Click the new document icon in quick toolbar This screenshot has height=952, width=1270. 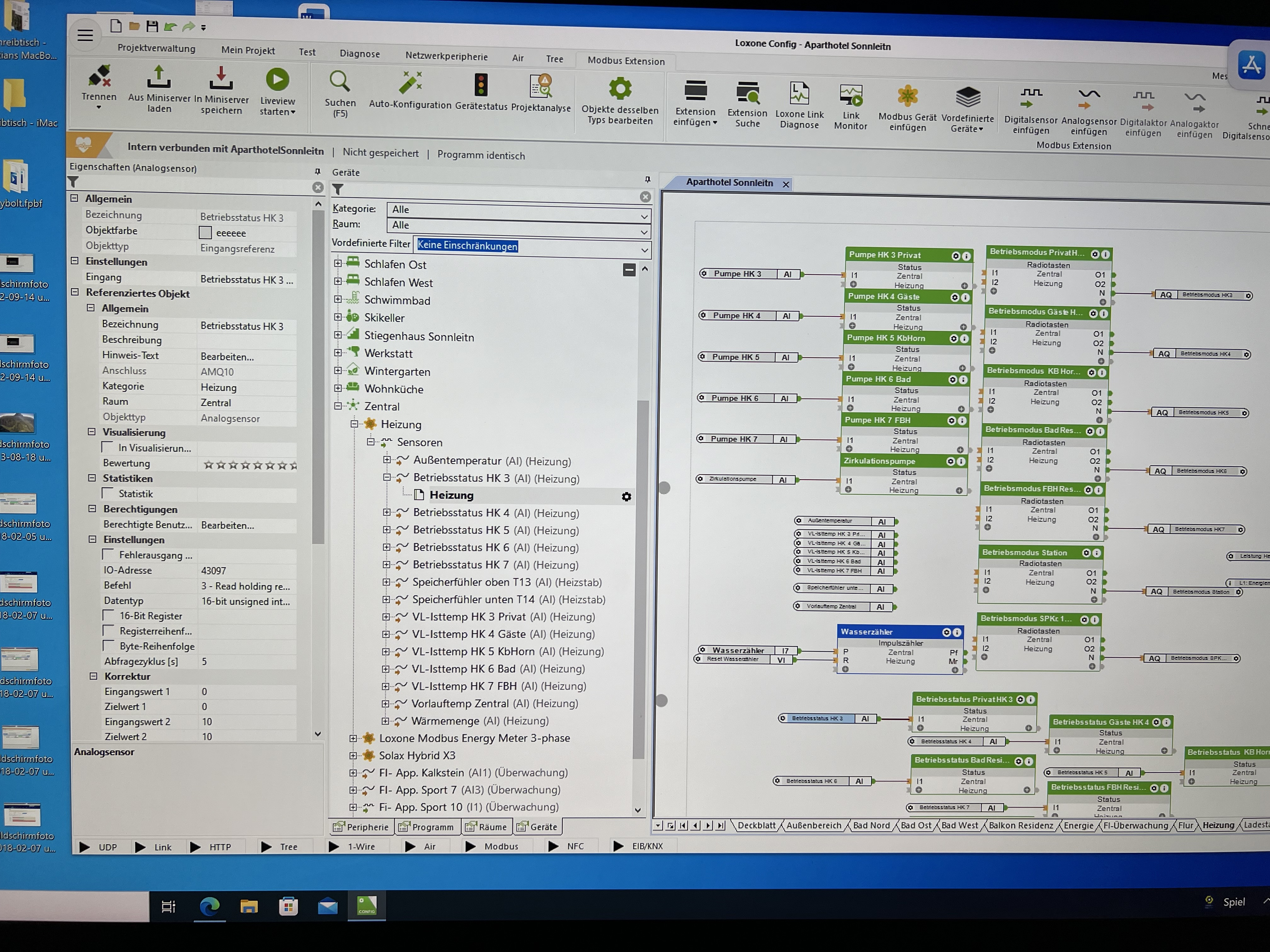tap(116, 25)
